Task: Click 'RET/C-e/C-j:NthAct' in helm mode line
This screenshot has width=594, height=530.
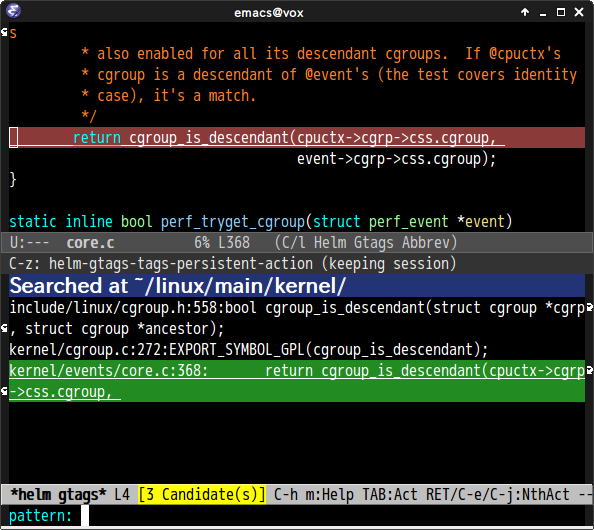Action: coord(498,495)
